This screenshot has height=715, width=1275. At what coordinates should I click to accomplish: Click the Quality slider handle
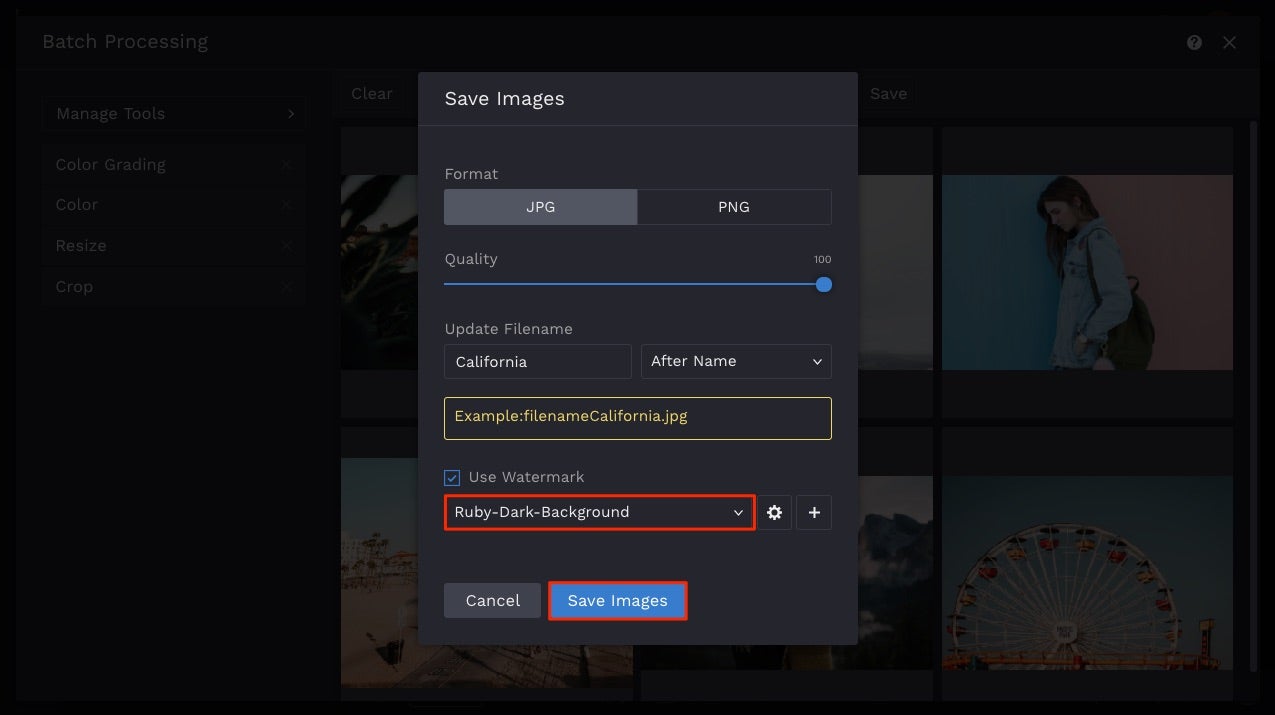point(823,284)
